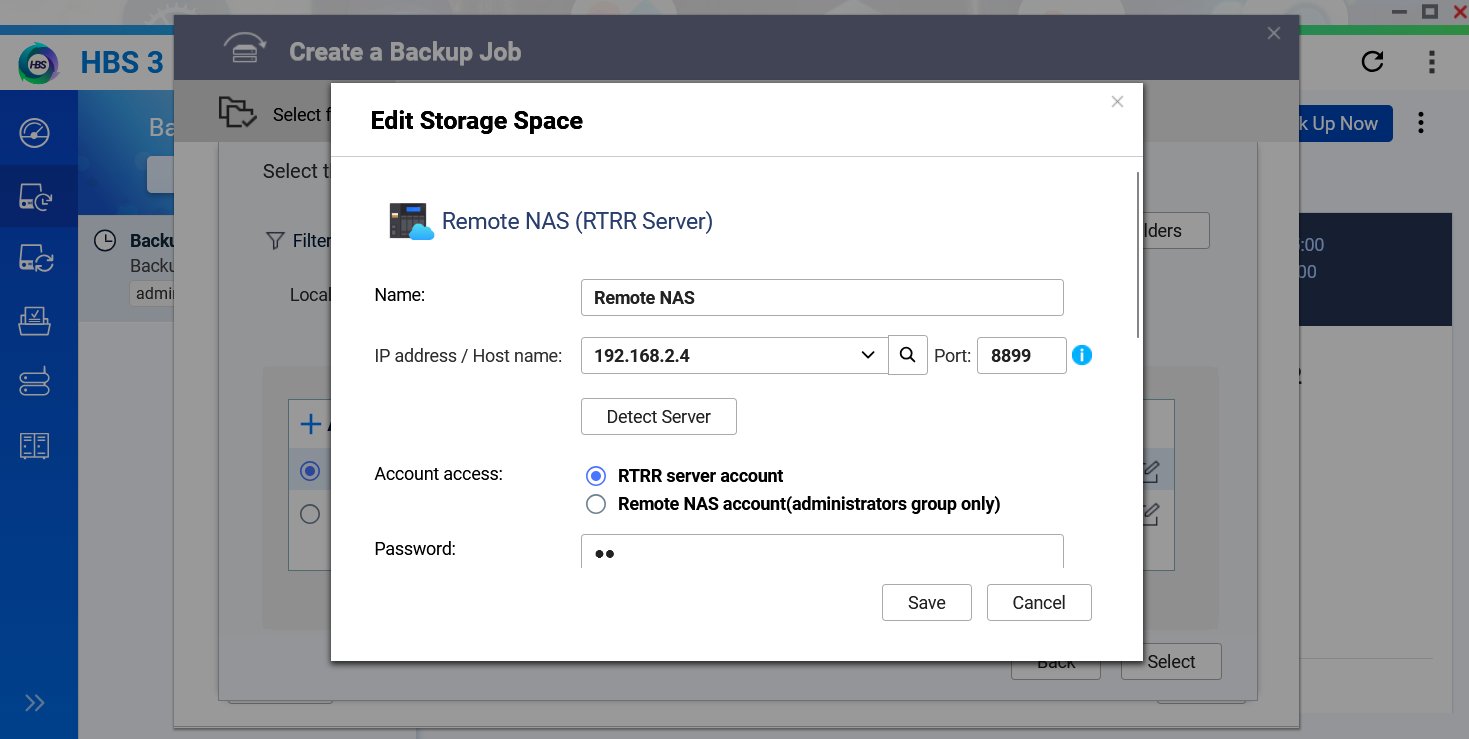The width and height of the screenshot is (1469, 739).
Task: Open the Services sidebar icon
Action: (x=35, y=445)
